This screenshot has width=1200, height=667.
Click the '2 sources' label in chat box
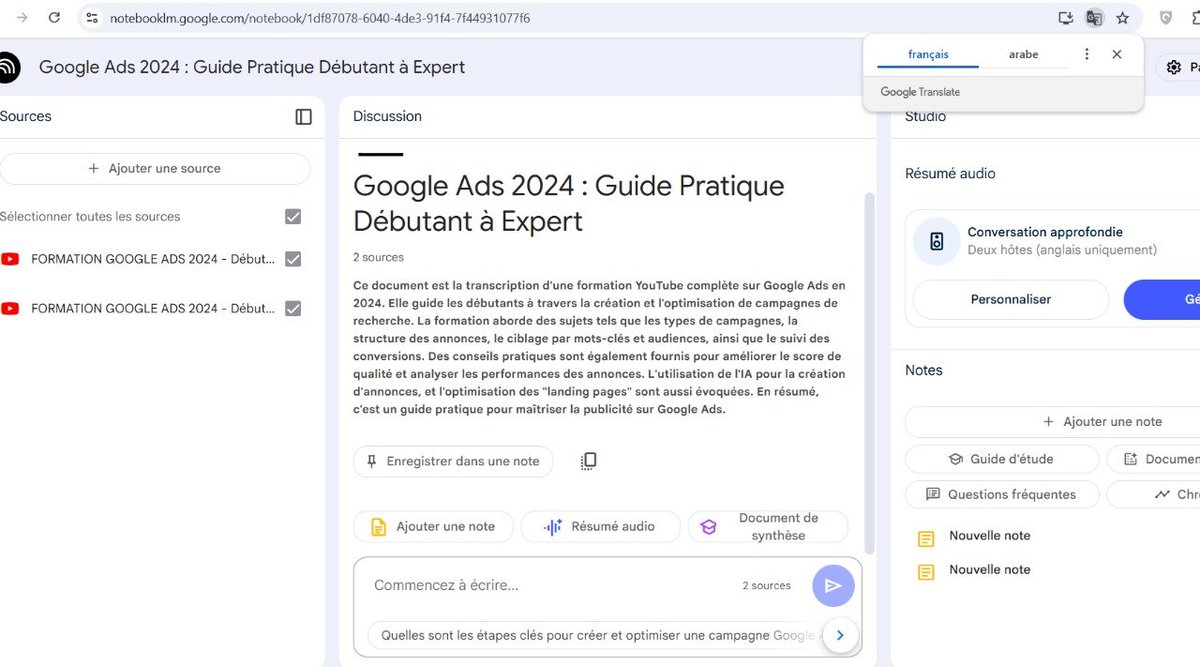(766, 586)
